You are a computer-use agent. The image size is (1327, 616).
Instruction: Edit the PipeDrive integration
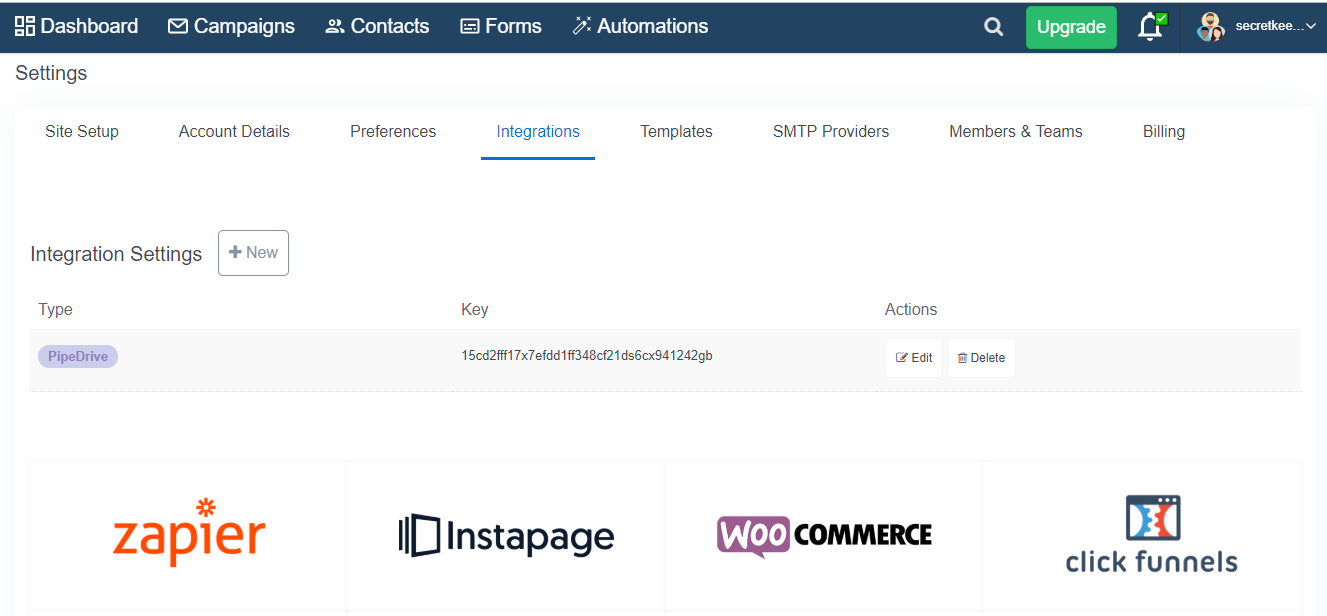(914, 358)
